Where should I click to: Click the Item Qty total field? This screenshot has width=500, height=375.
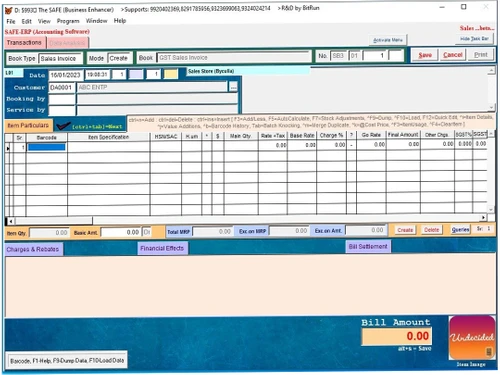(x=49, y=233)
